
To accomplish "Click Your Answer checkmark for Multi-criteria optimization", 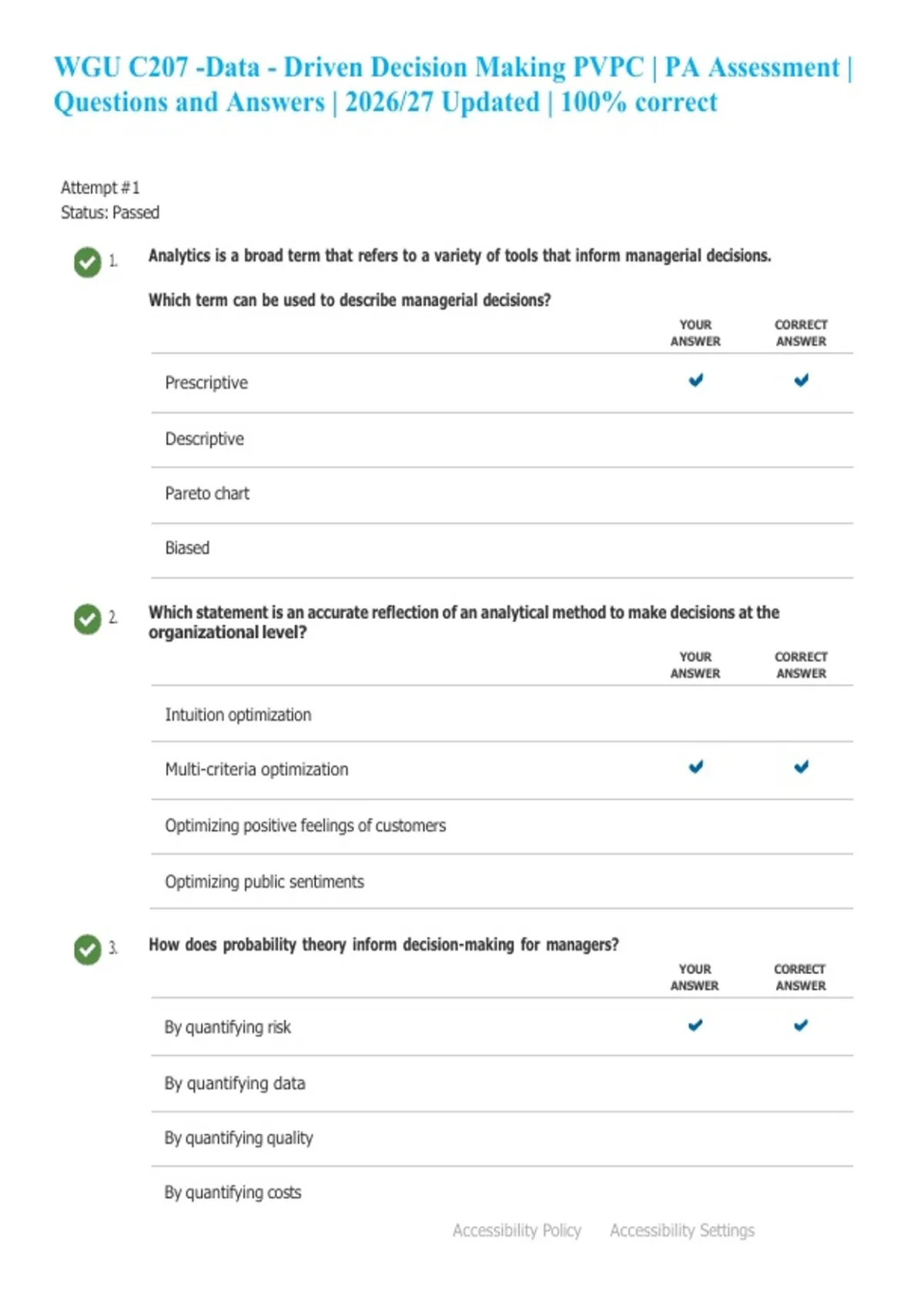I will coord(695,766).
